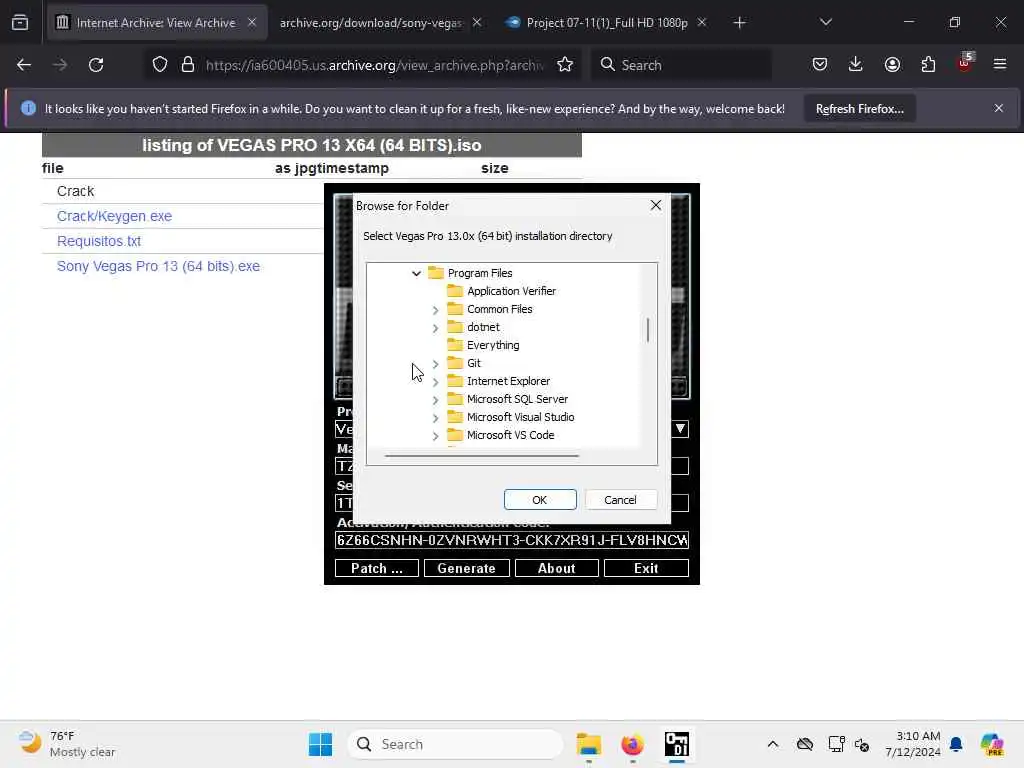Viewport: 1024px width, 768px height.
Task: Bookmark this page with the star icon
Action: 565,65
